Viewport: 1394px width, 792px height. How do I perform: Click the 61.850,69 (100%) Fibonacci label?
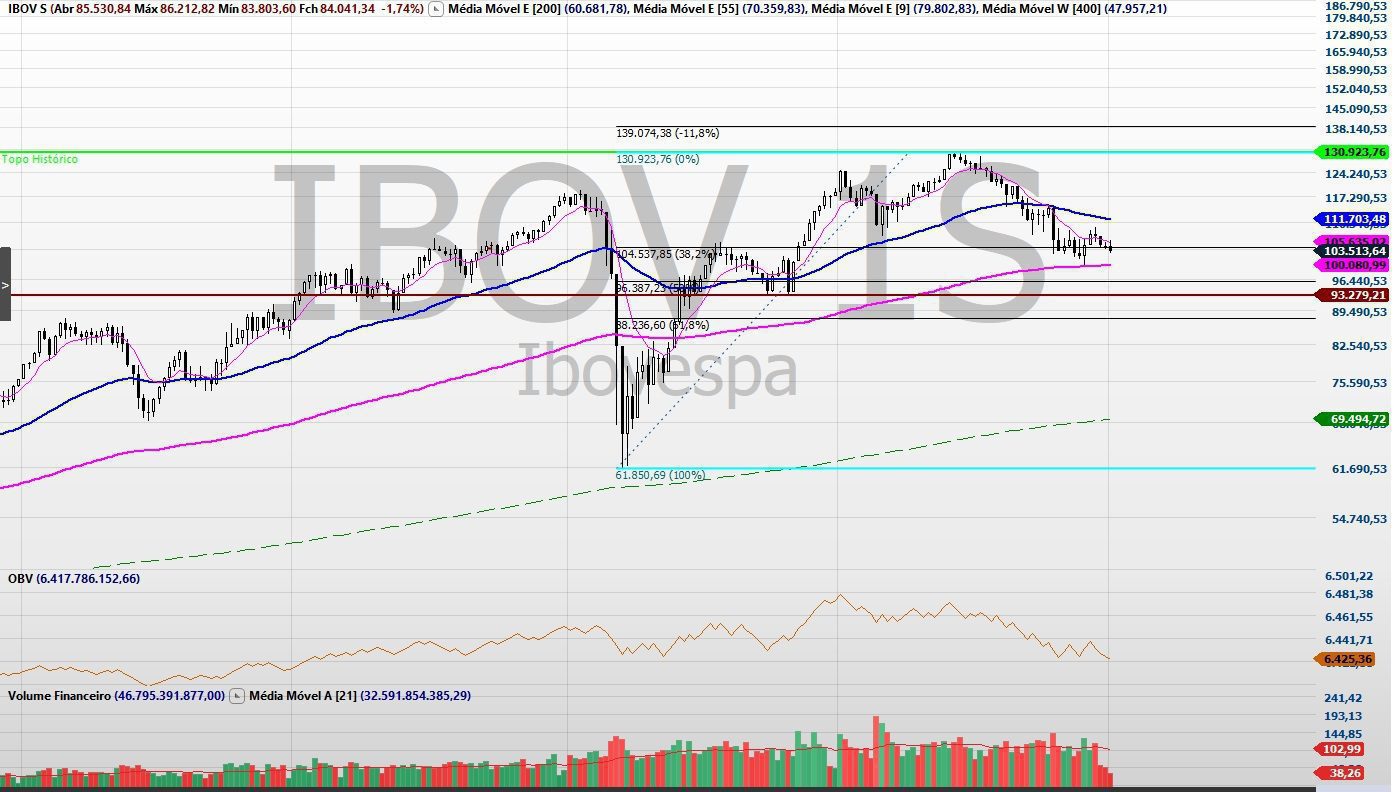click(660, 475)
